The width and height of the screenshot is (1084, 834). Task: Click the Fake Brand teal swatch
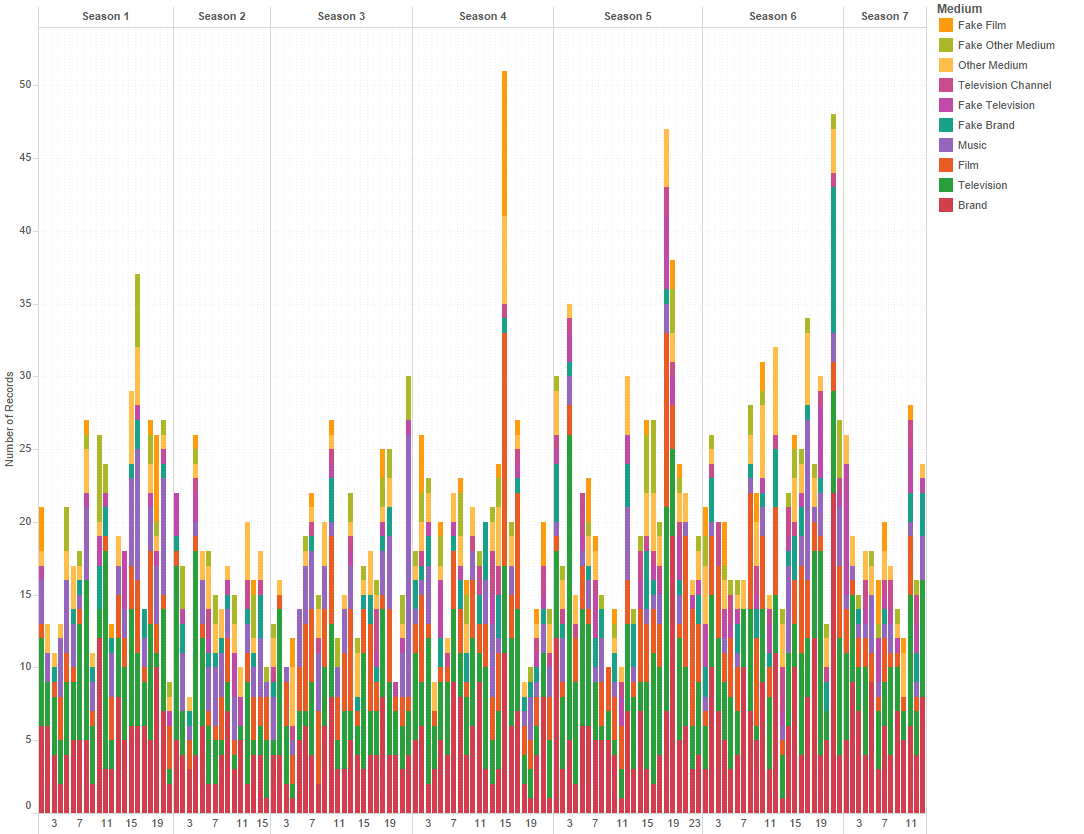pyautogui.click(x=946, y=125)
